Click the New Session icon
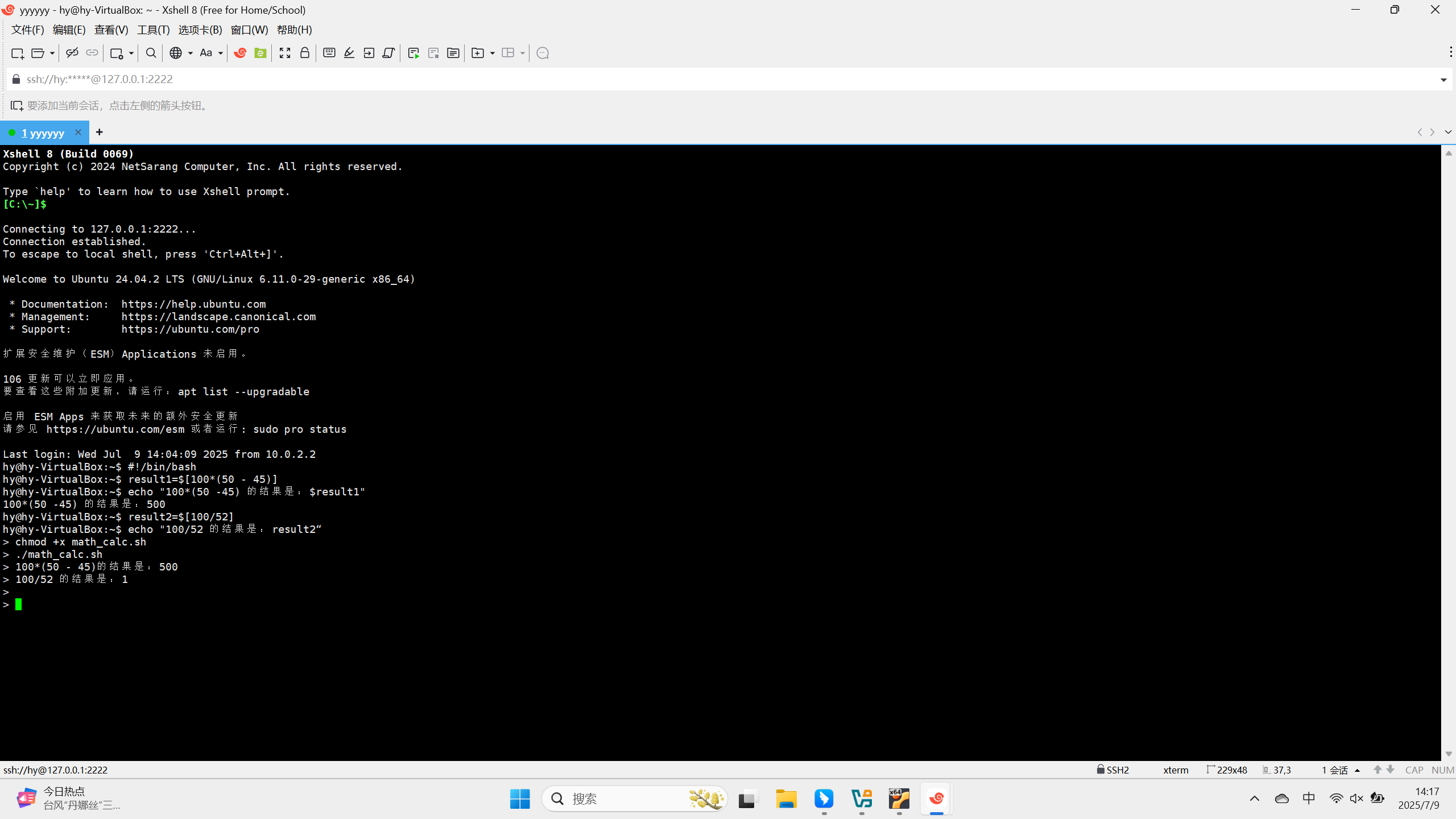This screenshot has width=1456, height=819. 17,53
